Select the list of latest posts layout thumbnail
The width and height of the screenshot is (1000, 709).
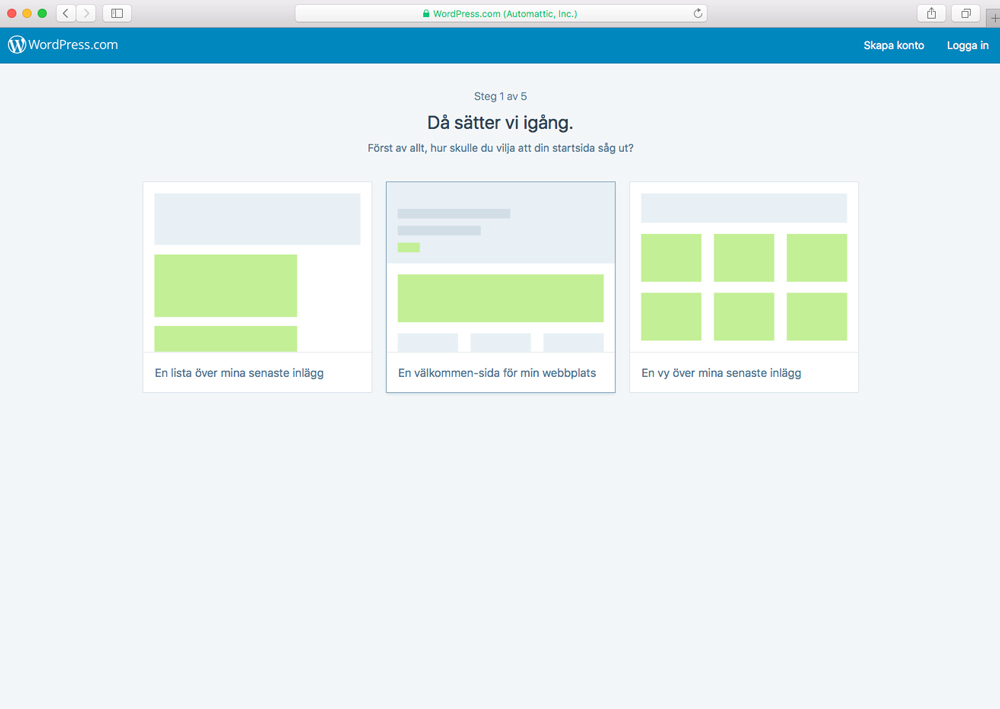point(257,268)
